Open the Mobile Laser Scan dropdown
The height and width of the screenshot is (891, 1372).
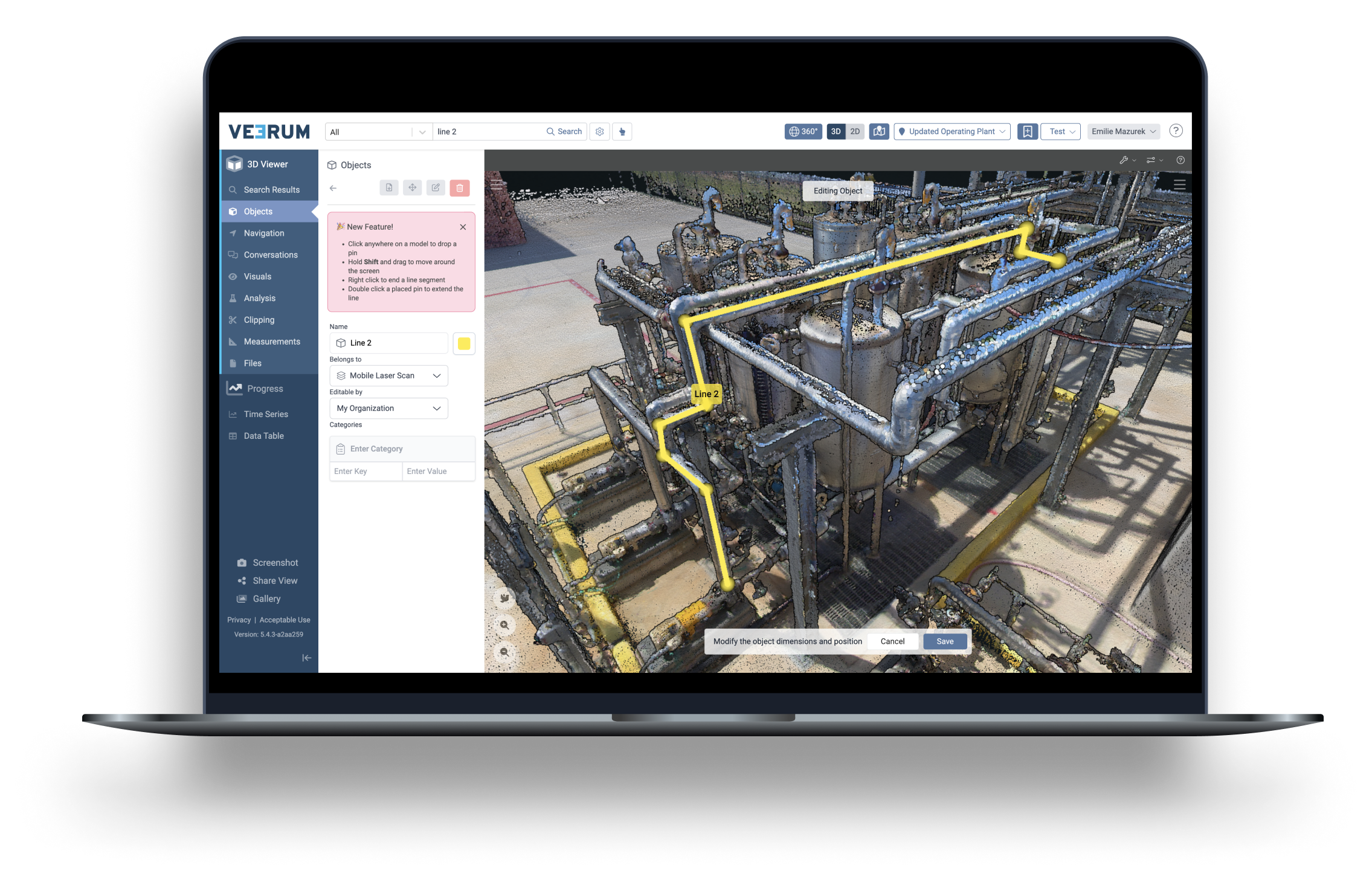point(388,375)
